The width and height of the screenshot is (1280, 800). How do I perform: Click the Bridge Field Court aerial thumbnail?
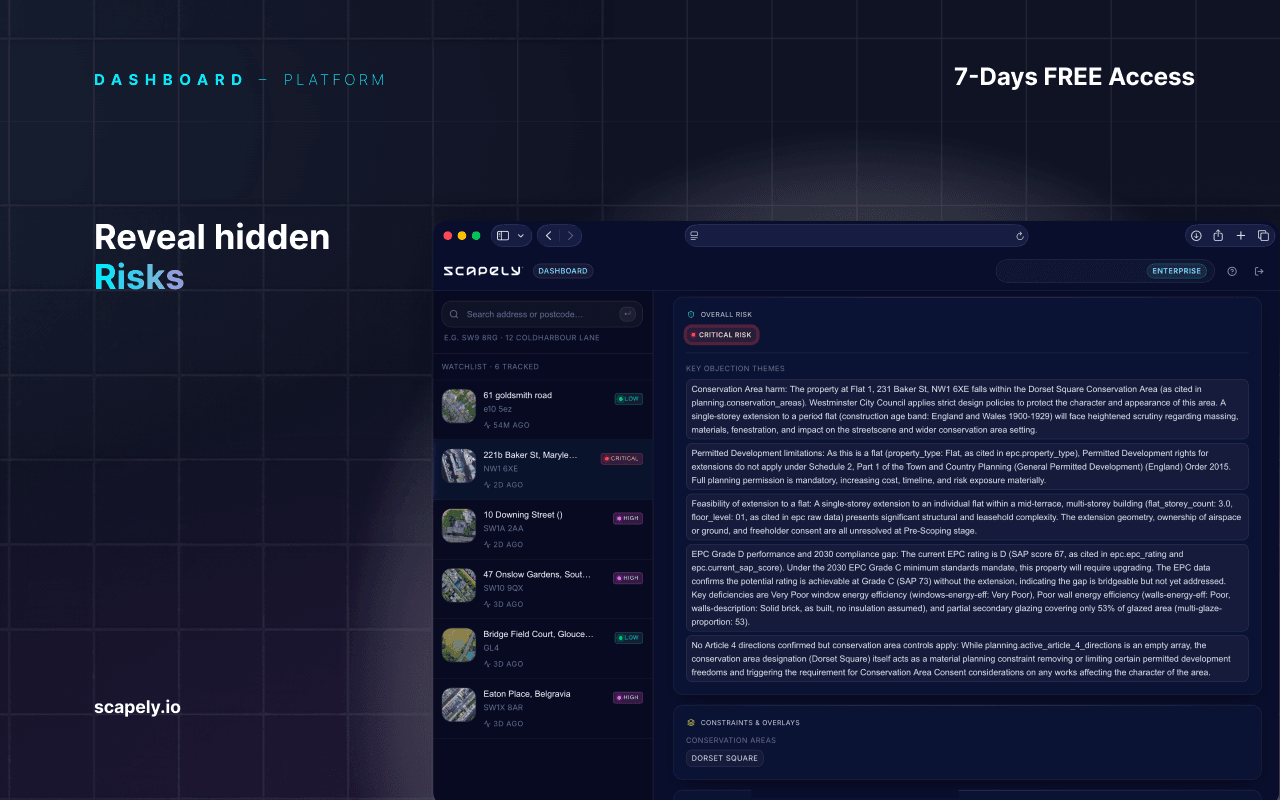coord(459,645)
